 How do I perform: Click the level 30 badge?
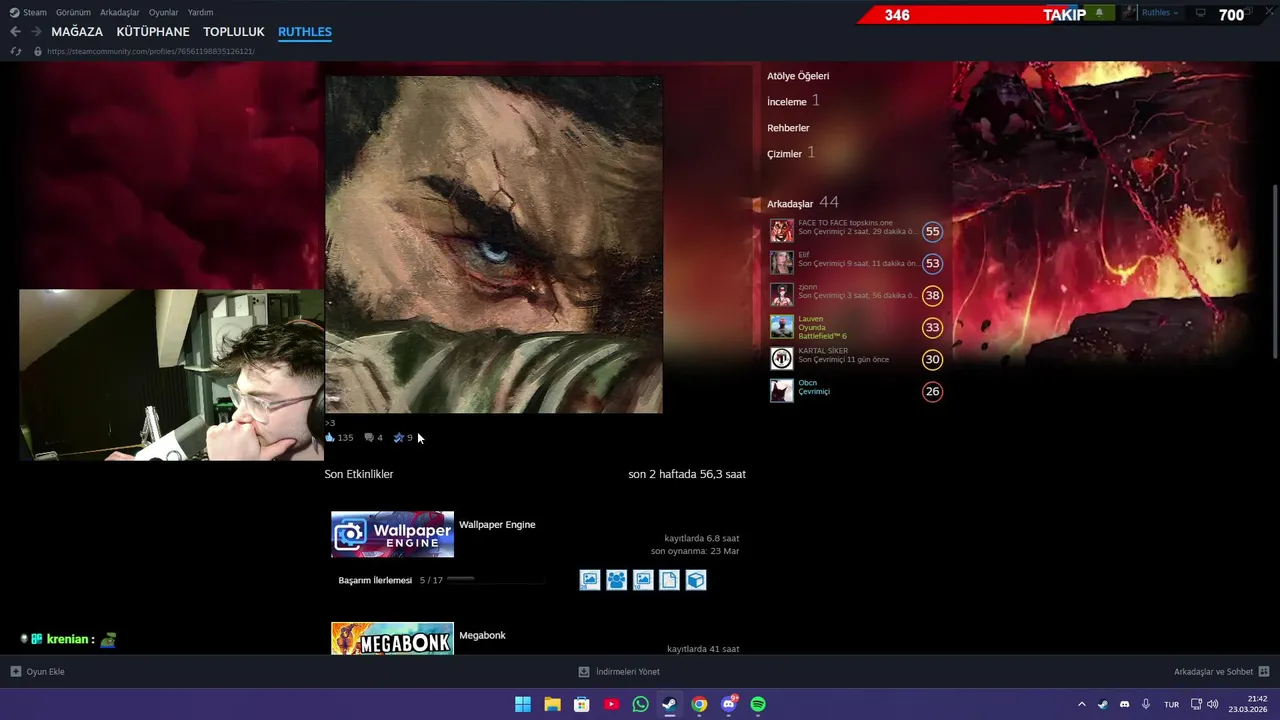(x=932, y=359)
